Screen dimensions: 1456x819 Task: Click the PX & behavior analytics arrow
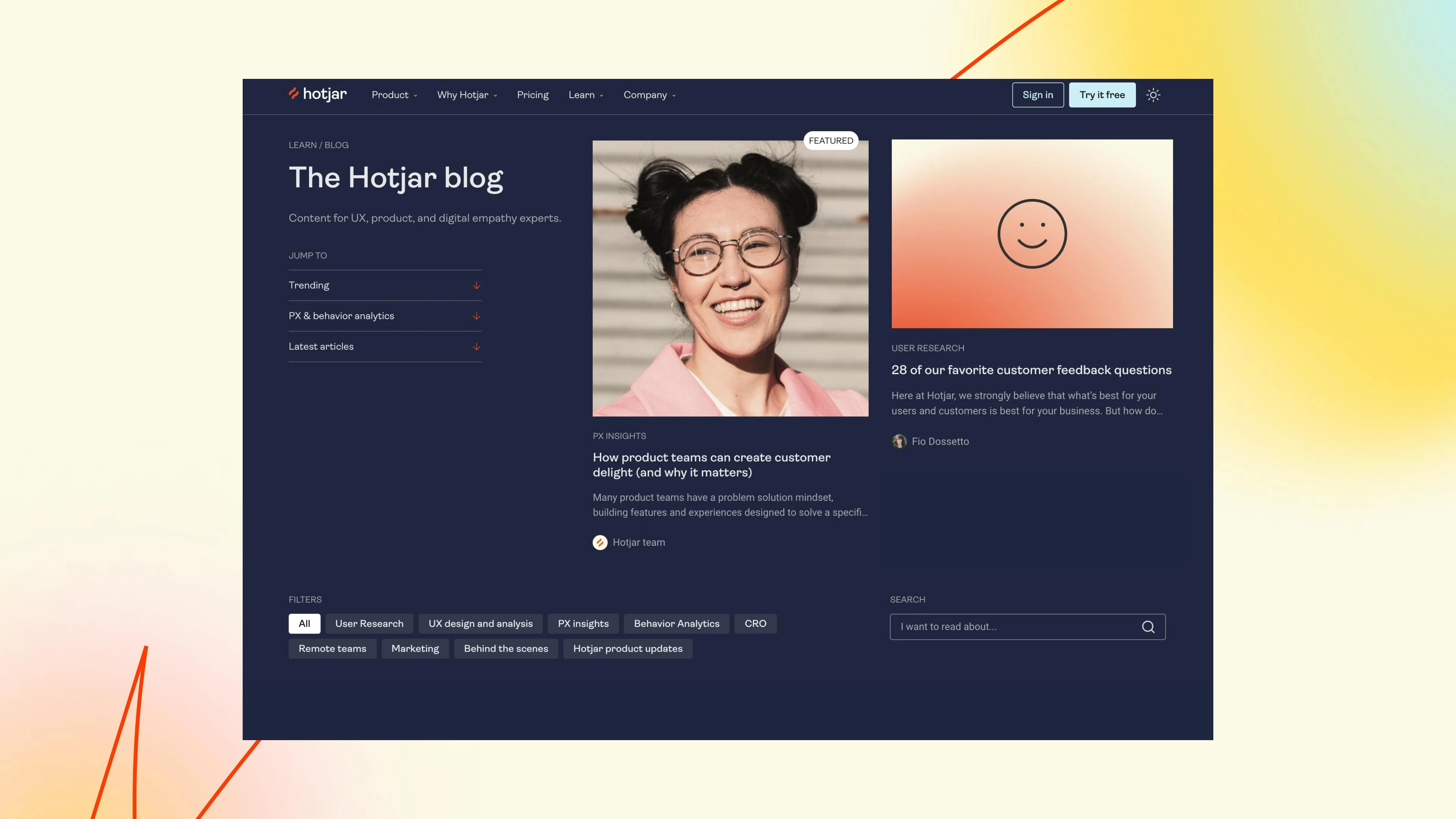[477, 316]
